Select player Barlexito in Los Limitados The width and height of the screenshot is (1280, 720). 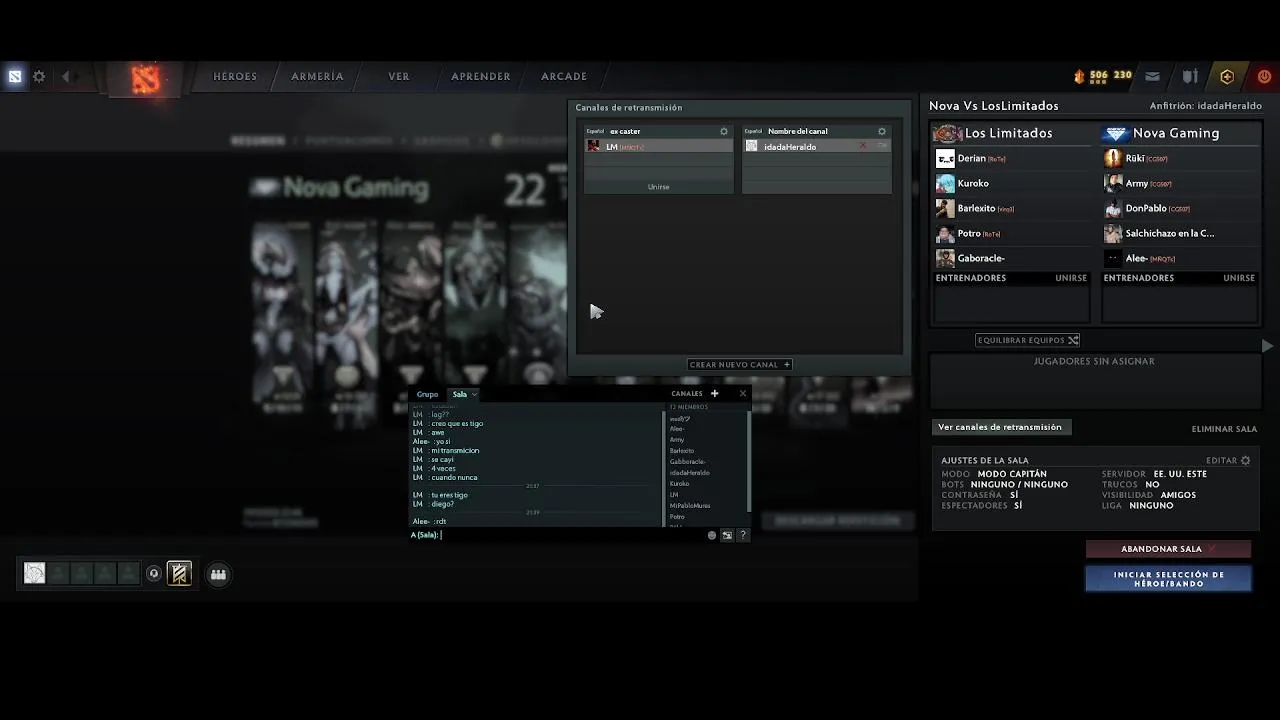pos(1012,208)
